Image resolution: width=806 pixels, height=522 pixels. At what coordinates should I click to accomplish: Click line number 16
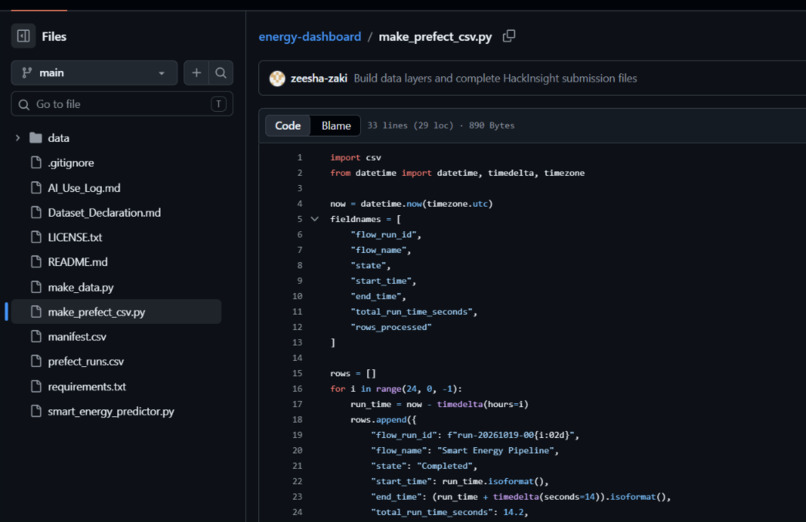coord(298,389)
